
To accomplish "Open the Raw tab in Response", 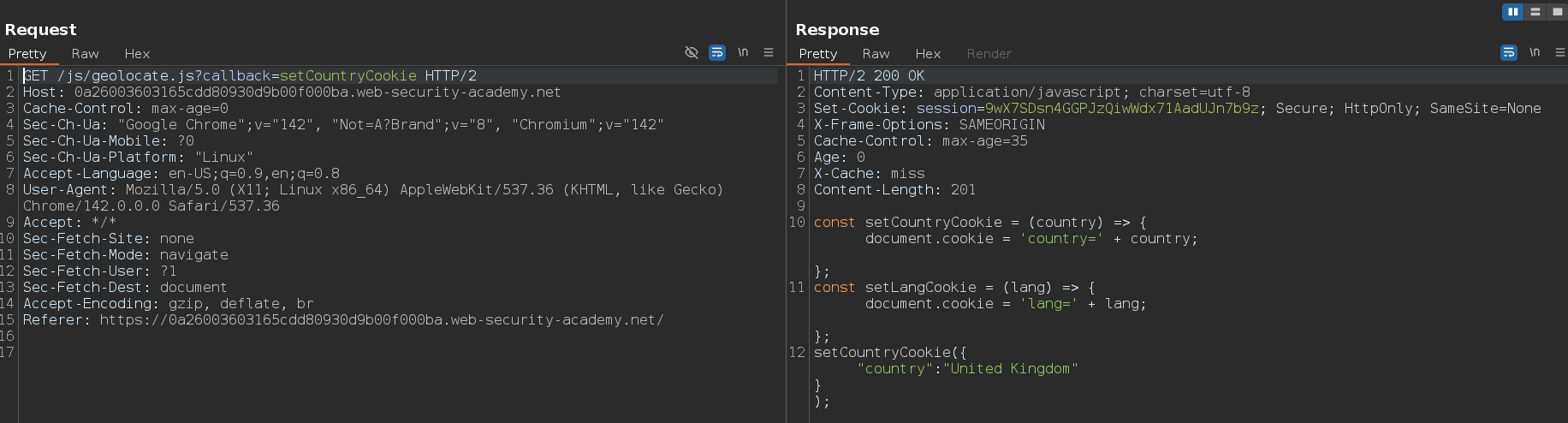I will [876, 54].
